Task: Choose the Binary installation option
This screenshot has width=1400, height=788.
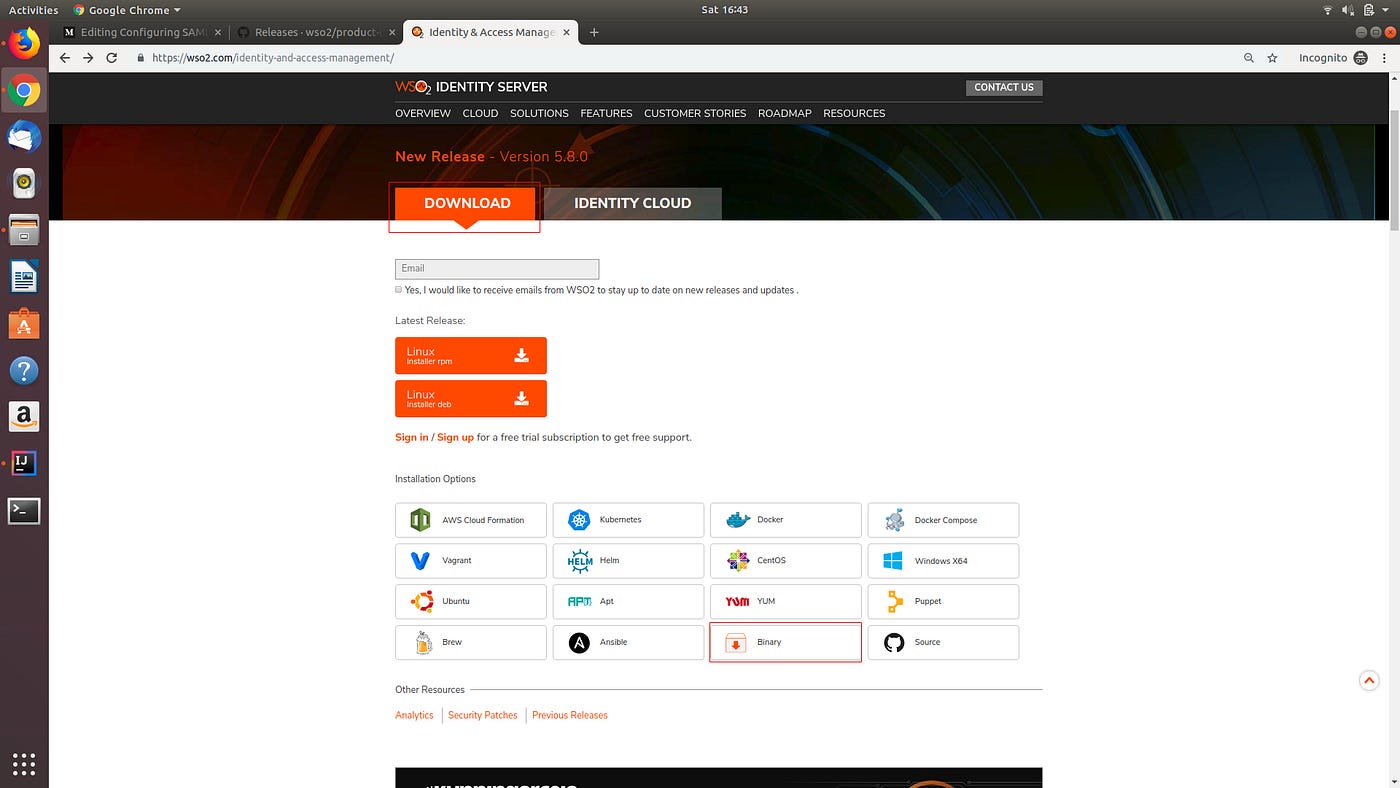Action: pyautogui.click(x=785, y=642)
